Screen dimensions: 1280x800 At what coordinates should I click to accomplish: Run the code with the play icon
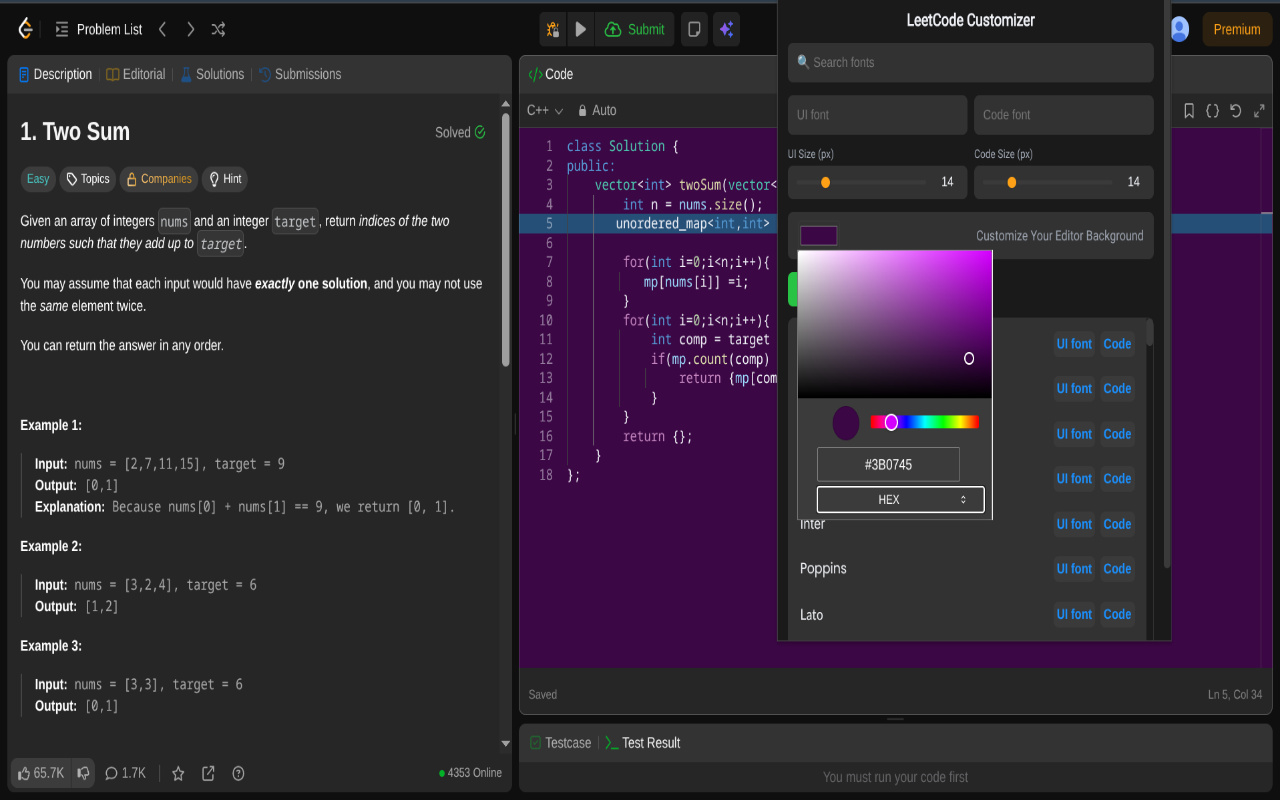tap(580, 30)
